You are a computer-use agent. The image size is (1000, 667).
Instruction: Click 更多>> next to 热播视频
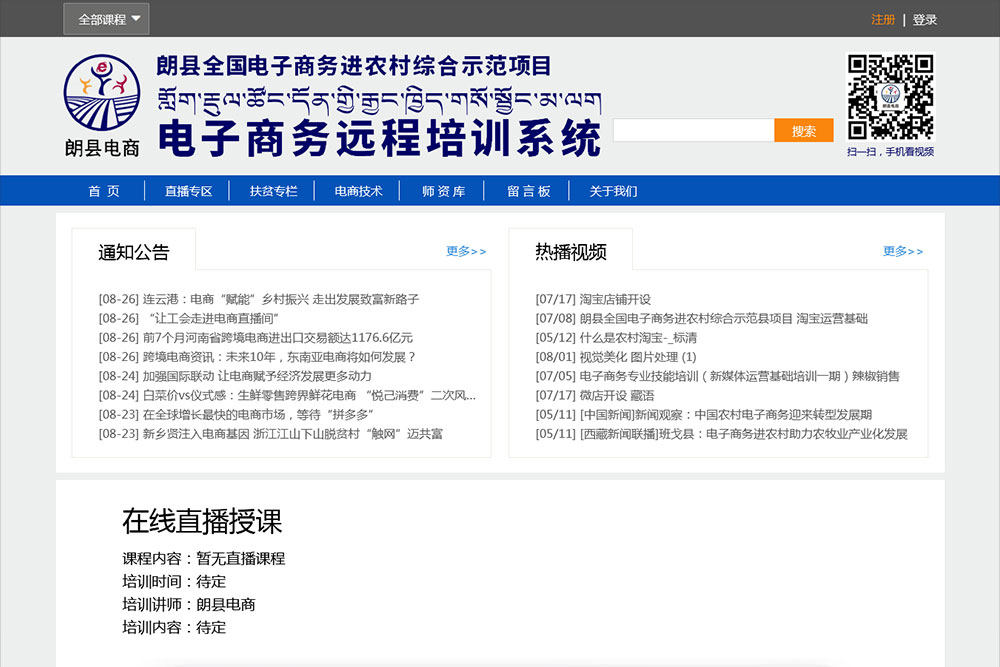click(903, 251)
